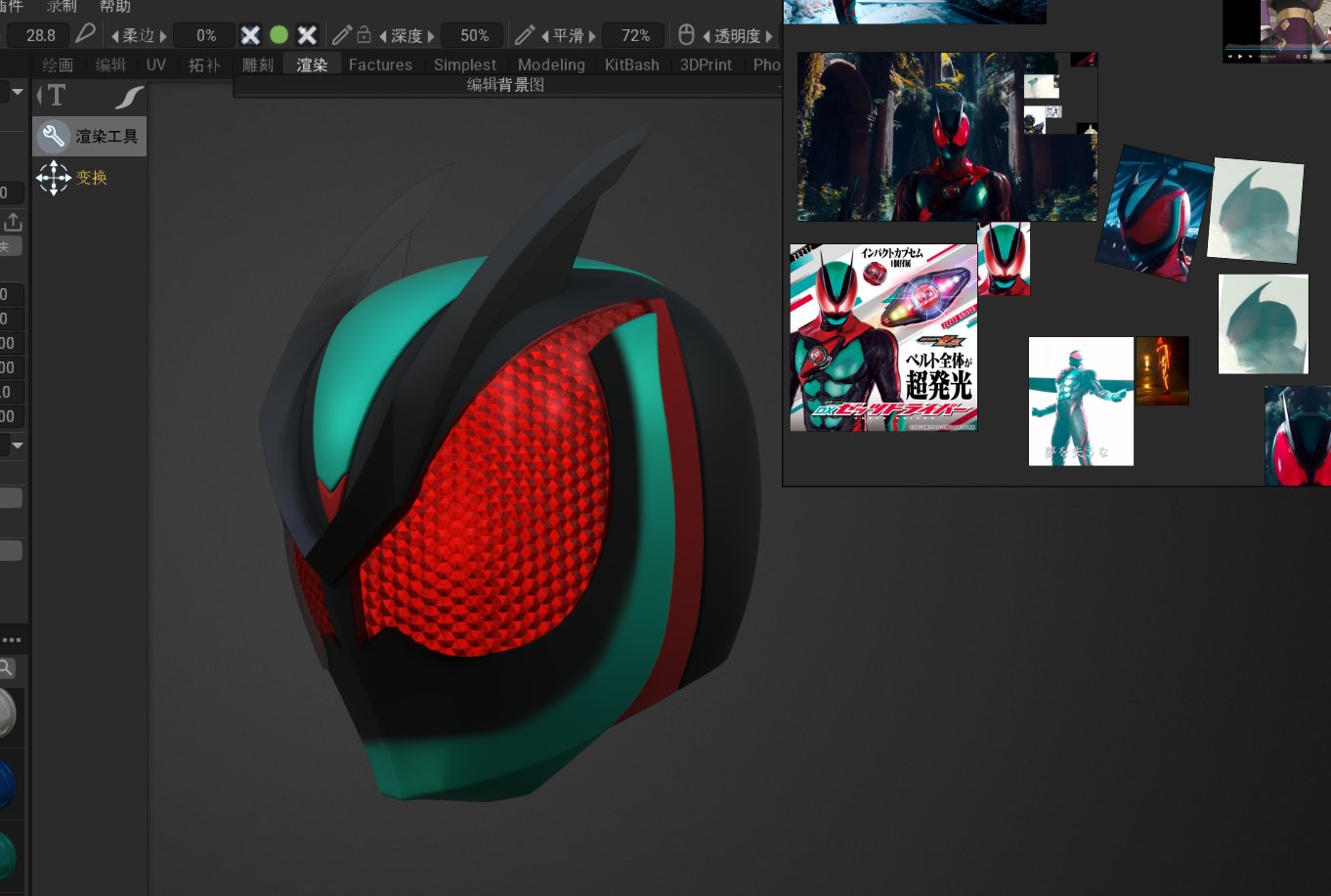Viewport: 1331px width, 896px height.
Task: Click the reference poster with ベルト全体が超発光 text
Action: click(x=883, y=337)
